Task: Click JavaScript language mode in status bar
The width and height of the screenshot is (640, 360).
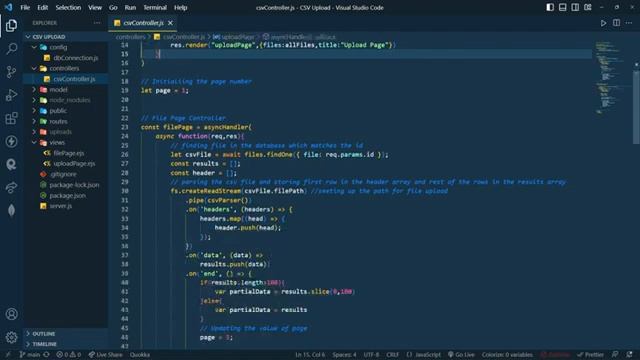Action: click(424, 355)
